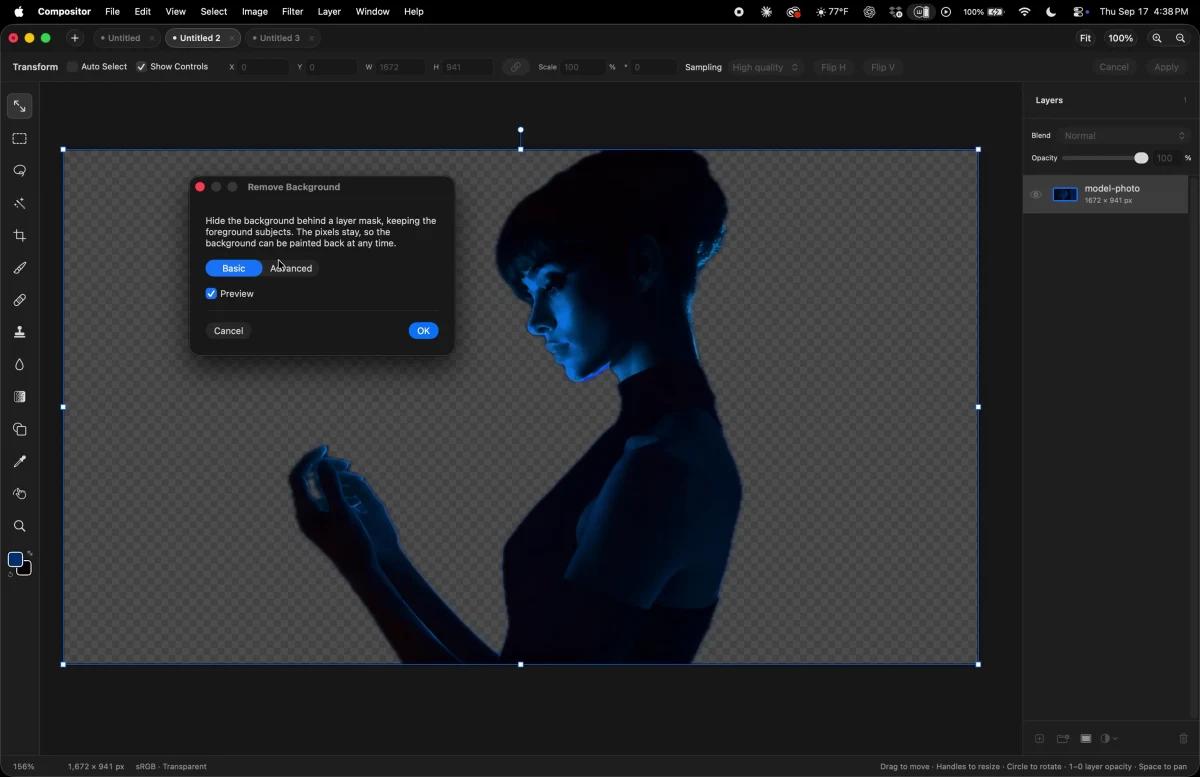The image size is (1200, 777).
Task: Select the crop tool
Action: point(19,236)
